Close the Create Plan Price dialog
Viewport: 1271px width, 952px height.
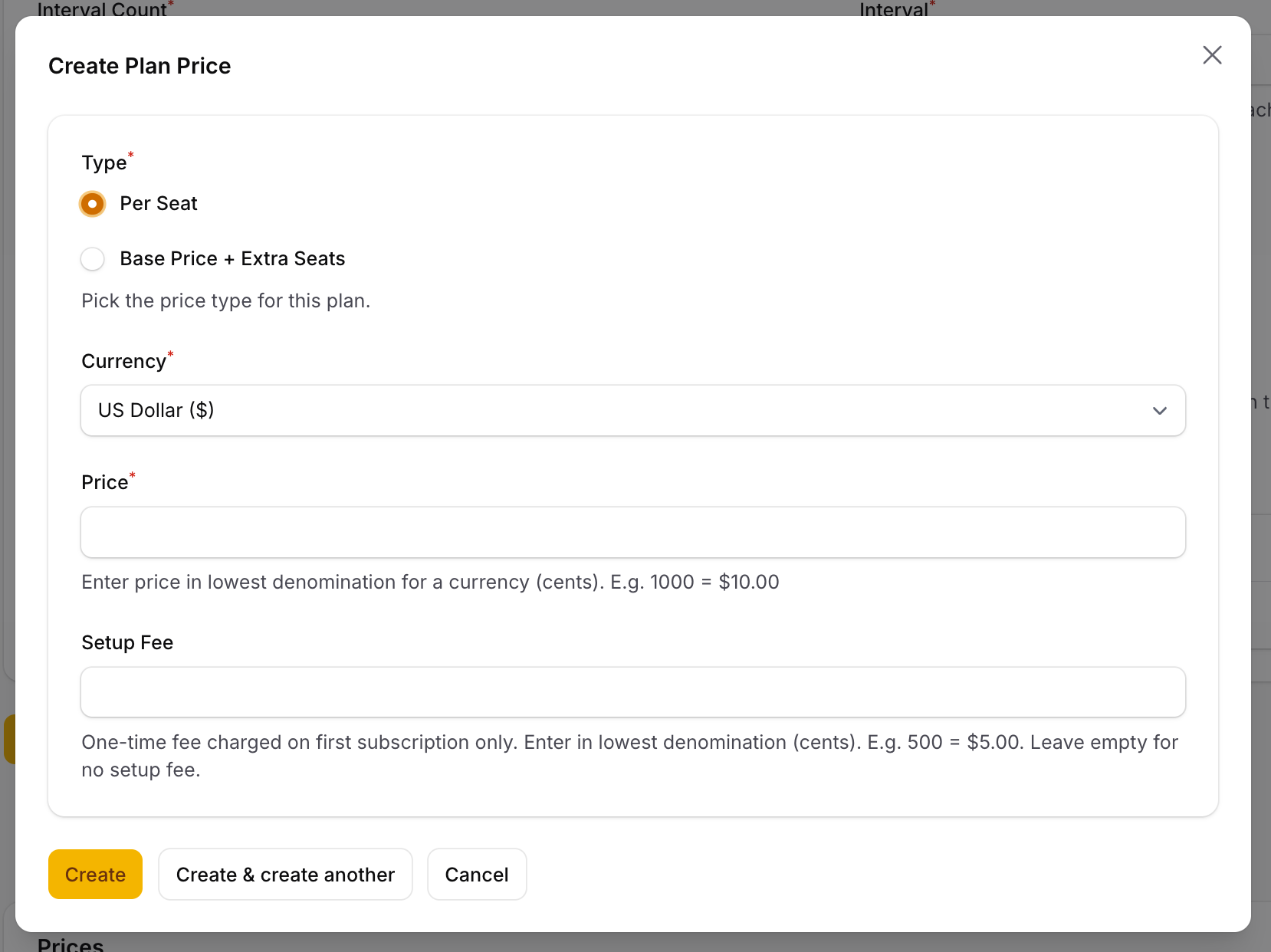tap(1211, 55)
